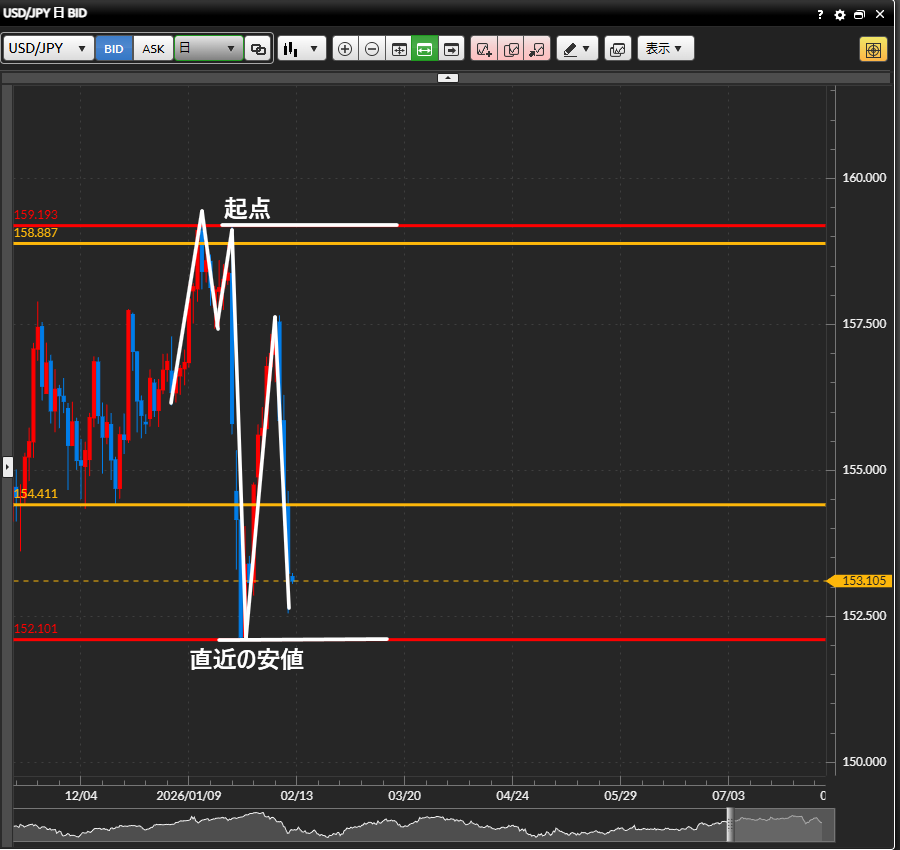The height and width of the screenshot is (850, 900).
Task: Click the scroll-to-latest arrow icon
Action: click(452, 49)
